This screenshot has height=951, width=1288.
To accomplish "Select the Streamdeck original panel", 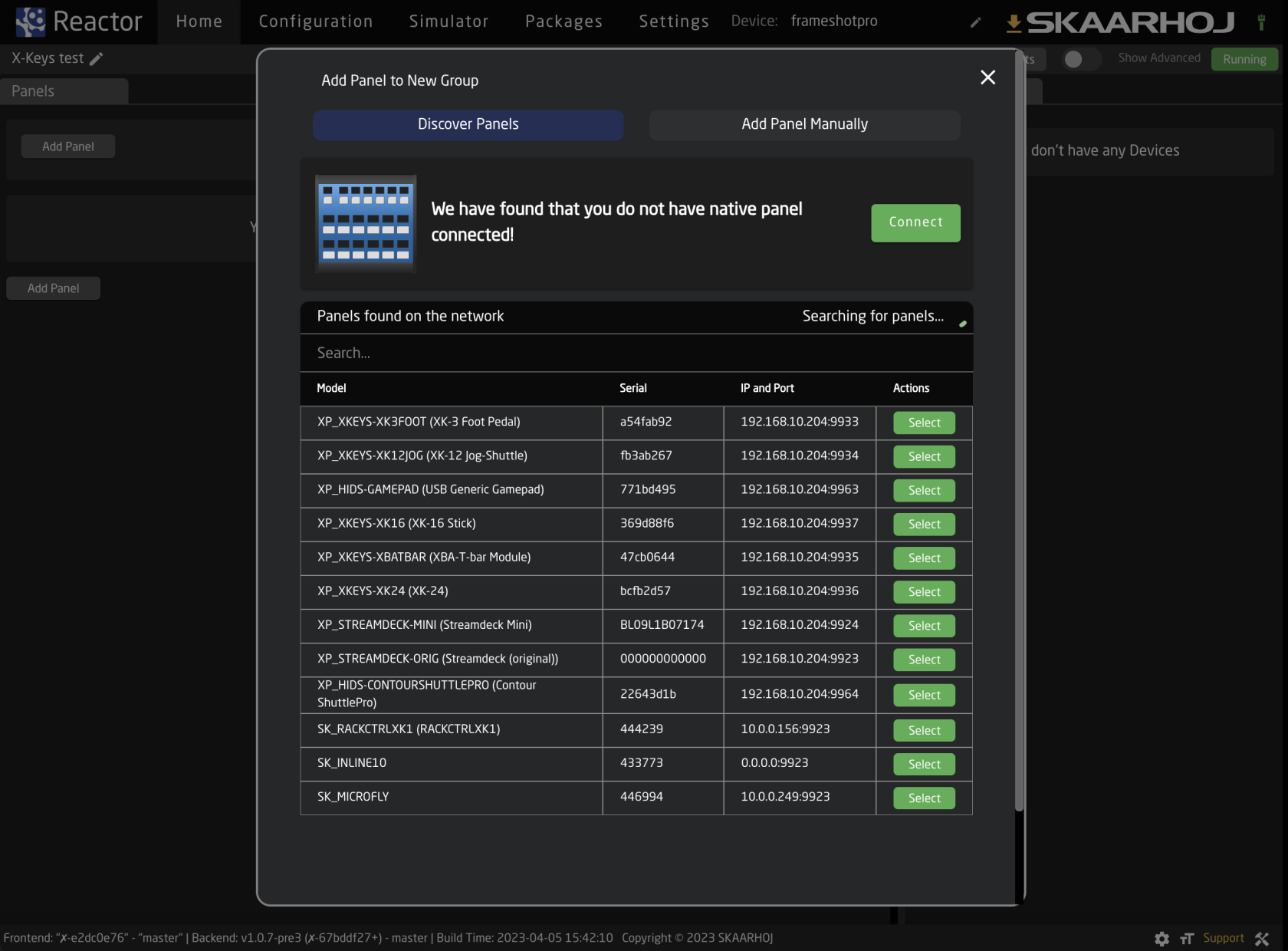I will 925,659.
